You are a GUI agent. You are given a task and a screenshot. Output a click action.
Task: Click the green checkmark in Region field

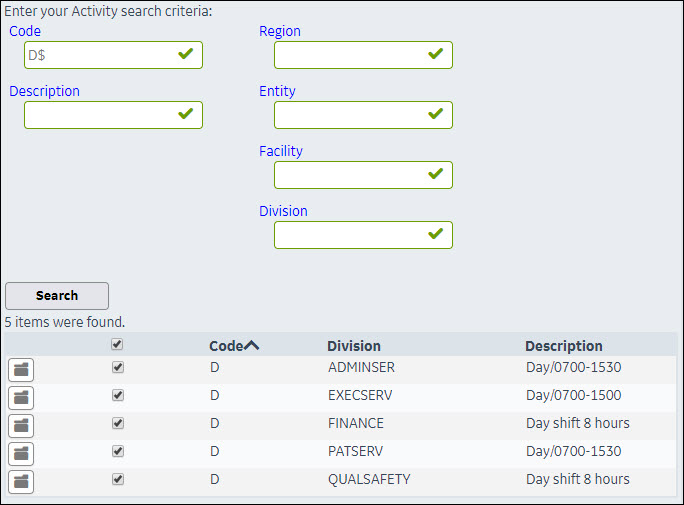coord(435,54)
